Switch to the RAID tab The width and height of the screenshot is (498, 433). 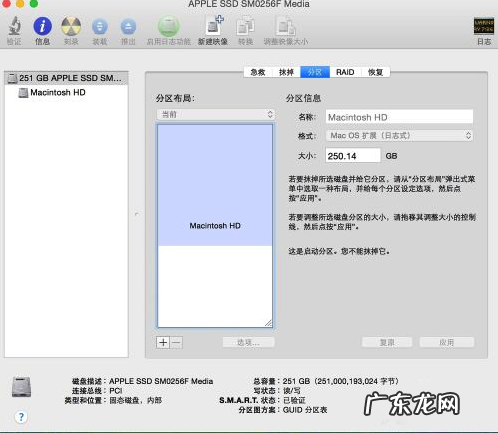[345, 72]
